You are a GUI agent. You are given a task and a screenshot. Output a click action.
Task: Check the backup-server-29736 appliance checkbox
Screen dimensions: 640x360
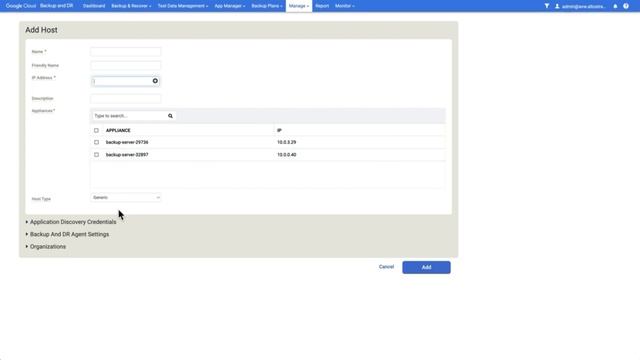tap(96, 142)
